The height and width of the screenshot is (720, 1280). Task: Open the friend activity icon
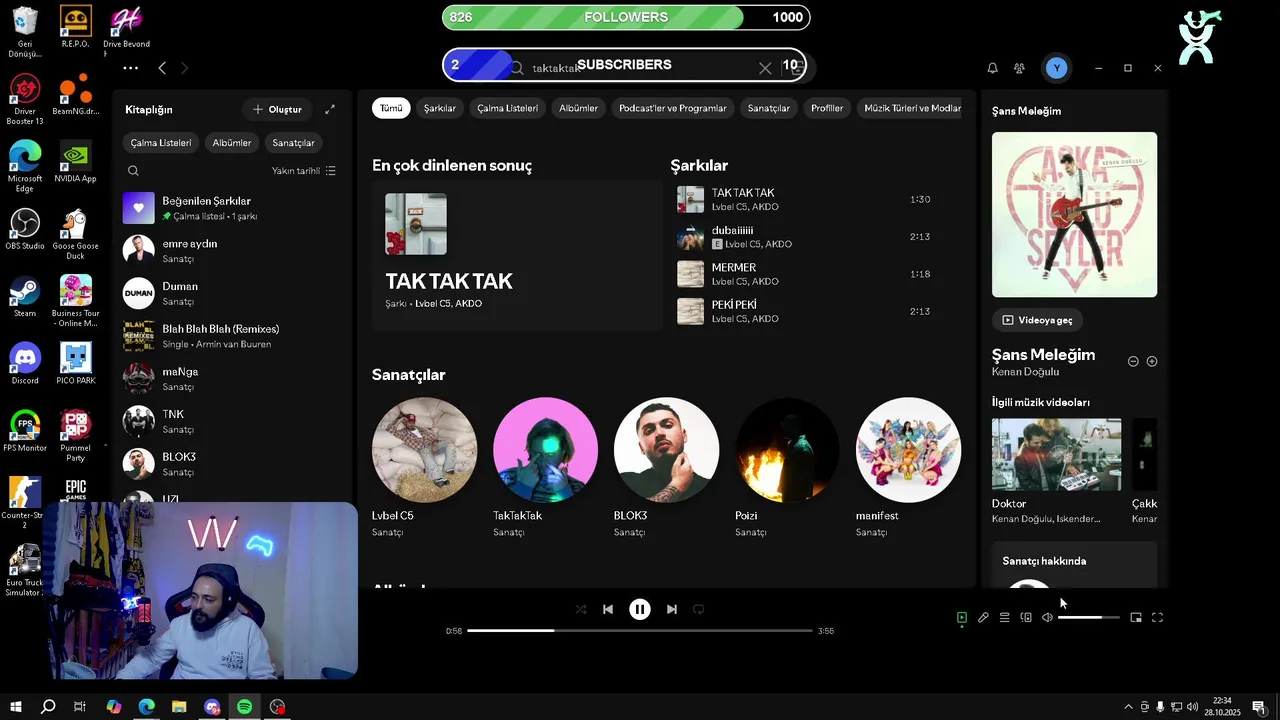point(1019,68)
